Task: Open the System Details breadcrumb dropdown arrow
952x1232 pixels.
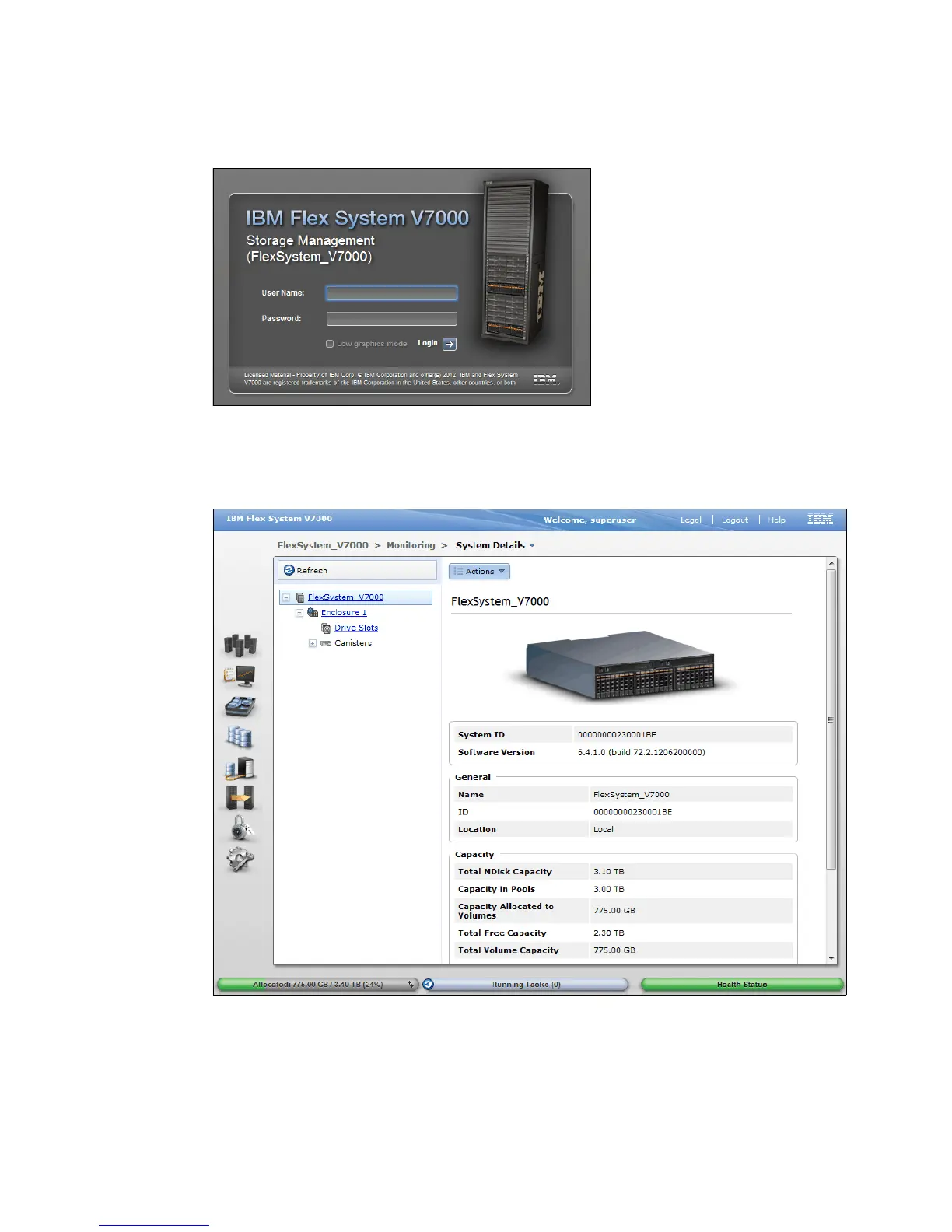Action: pos(532,545)
